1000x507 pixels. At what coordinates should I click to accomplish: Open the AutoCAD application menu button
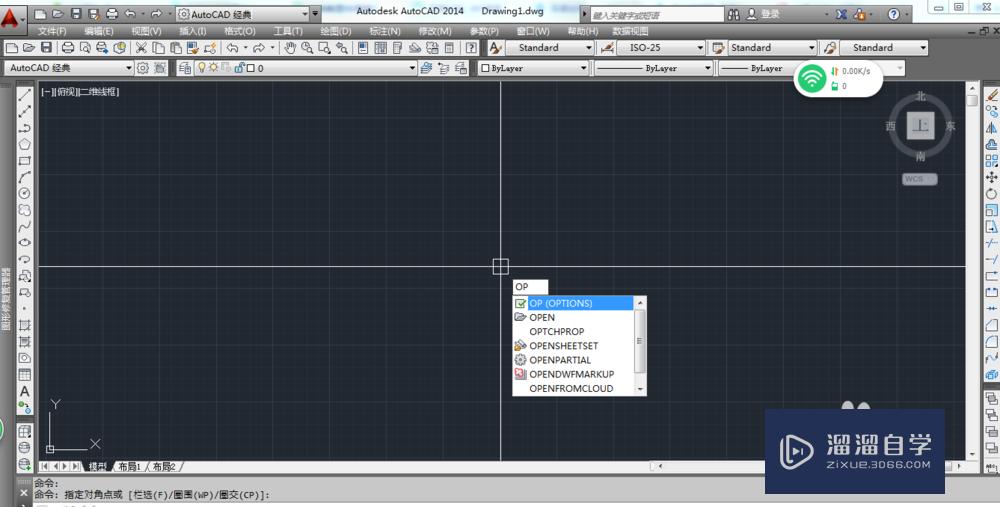pyautogui.click(x=11, y=18)
